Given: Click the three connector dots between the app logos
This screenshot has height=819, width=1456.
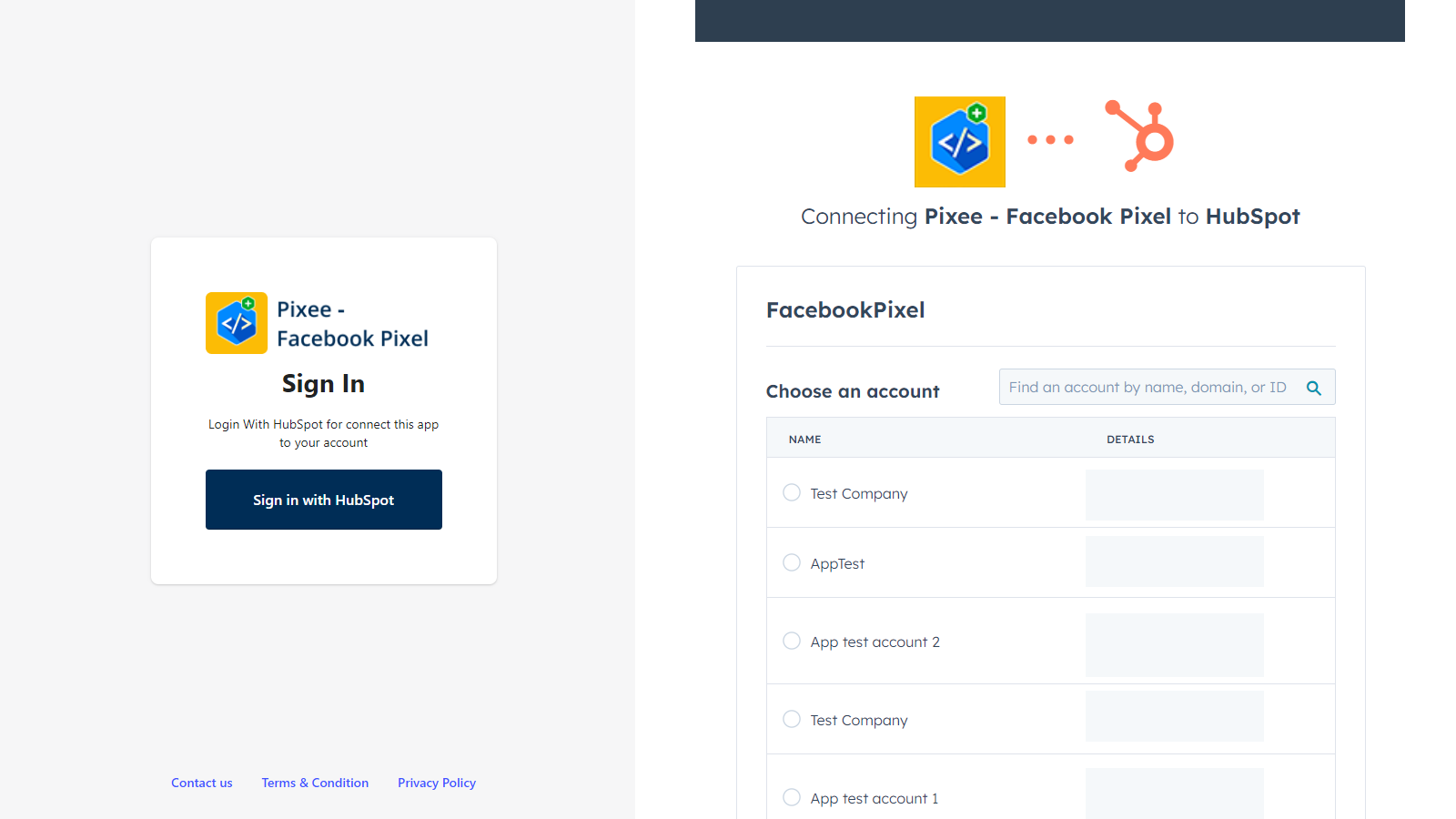Looking at the screenshot, I should (x=1051, y=139).
